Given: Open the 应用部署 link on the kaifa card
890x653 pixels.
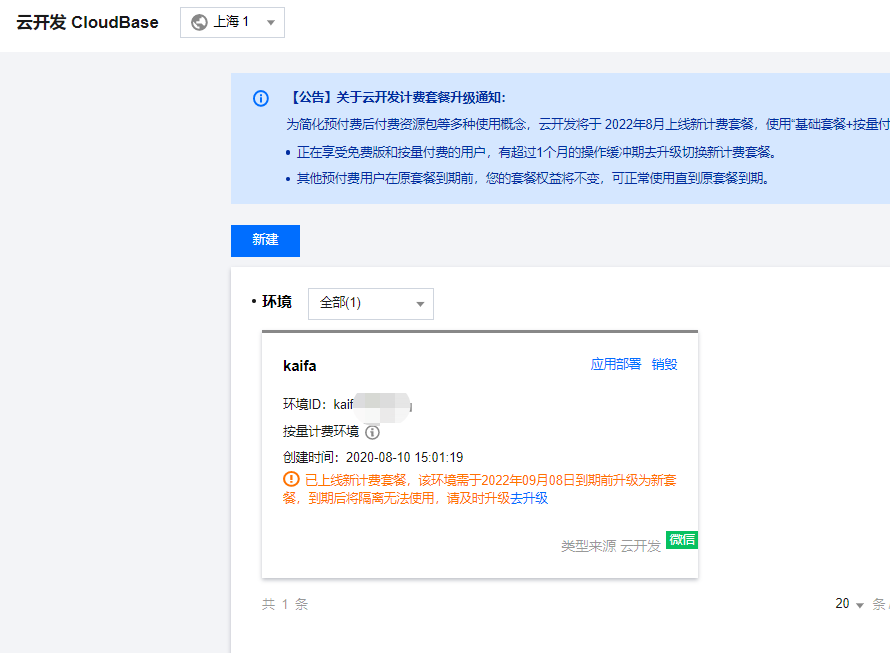Looking at the screenshot, I should 615,364.
